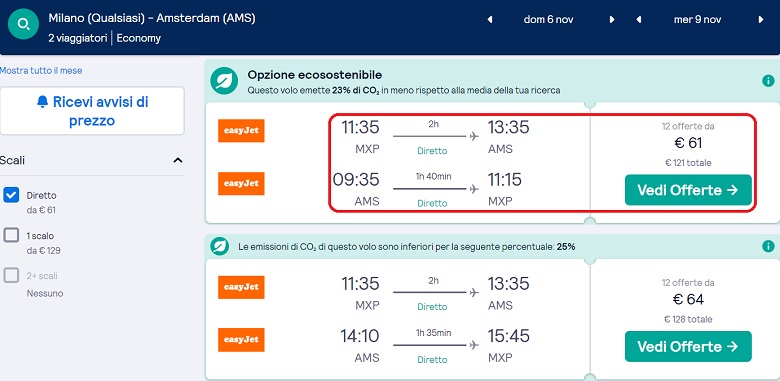Go to previous departure date before dom 6 nov

point(490,20)
